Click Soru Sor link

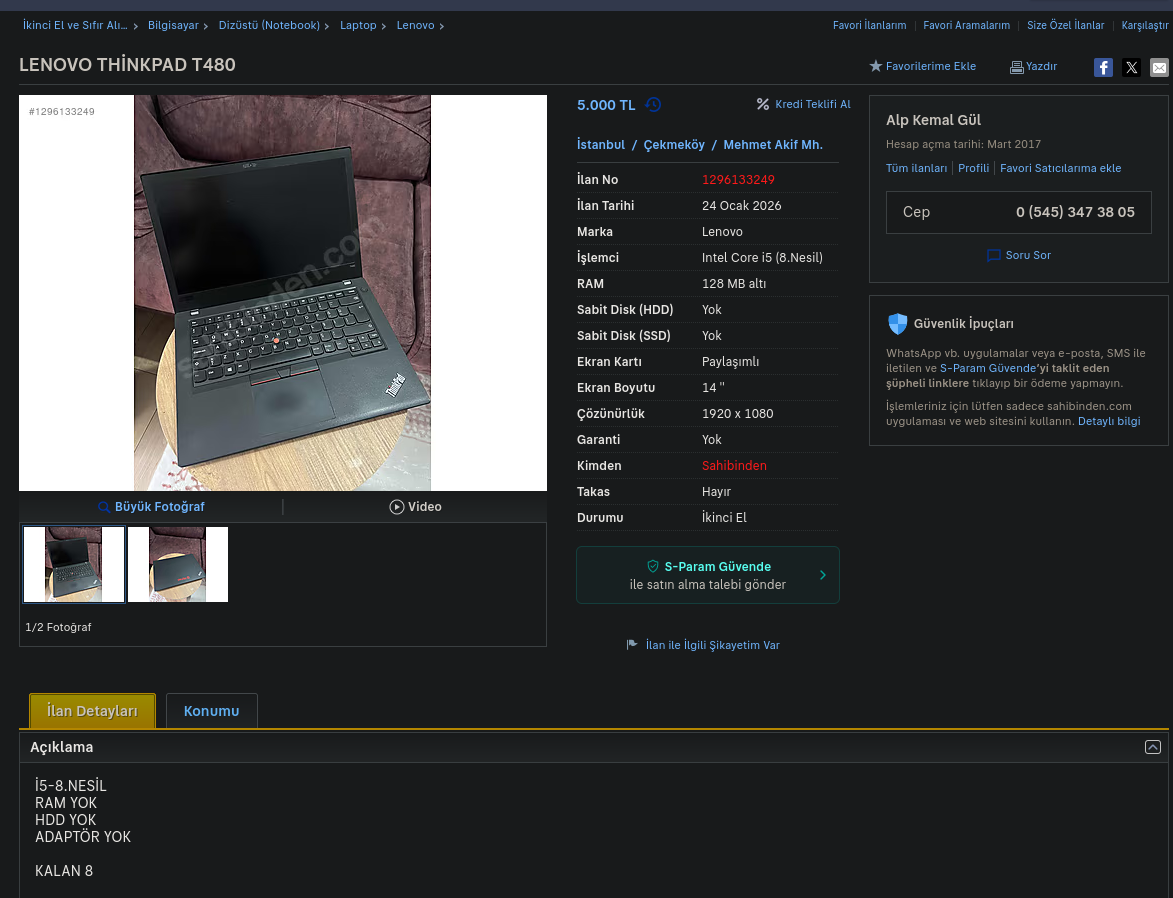click(x=1028, y=255)
